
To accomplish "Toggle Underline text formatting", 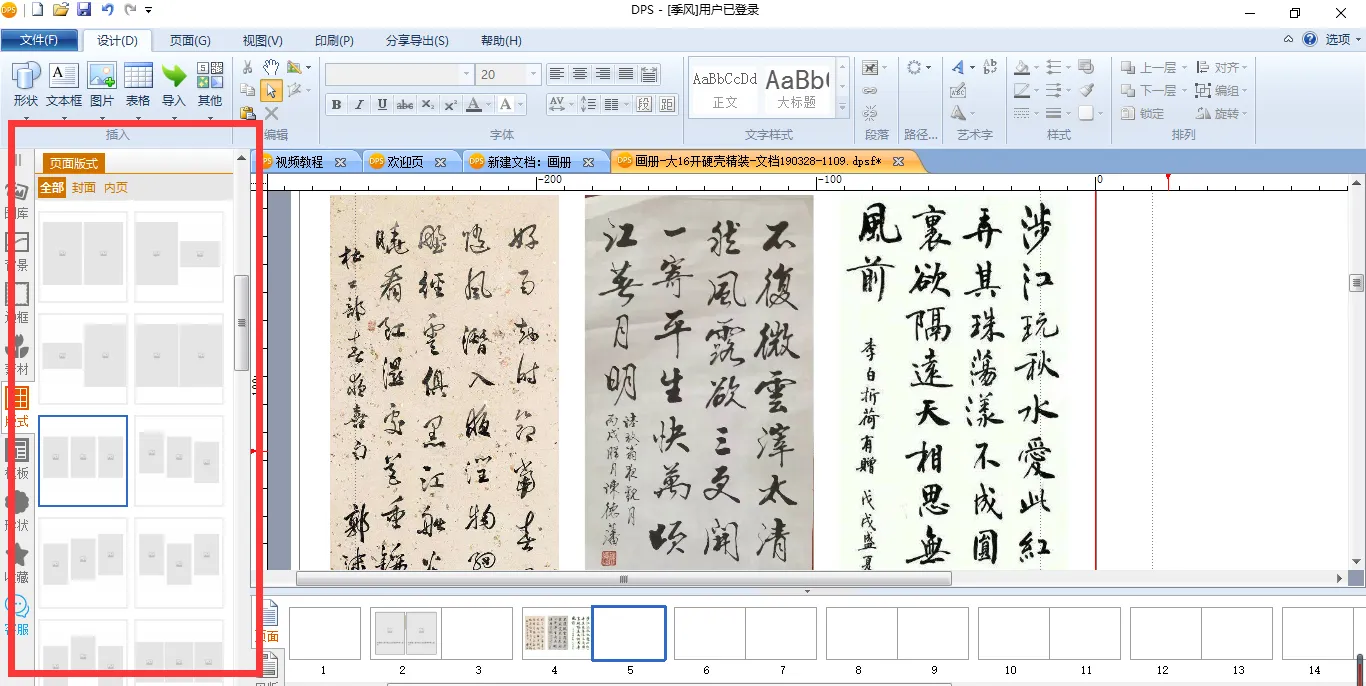I will point(382,105).
